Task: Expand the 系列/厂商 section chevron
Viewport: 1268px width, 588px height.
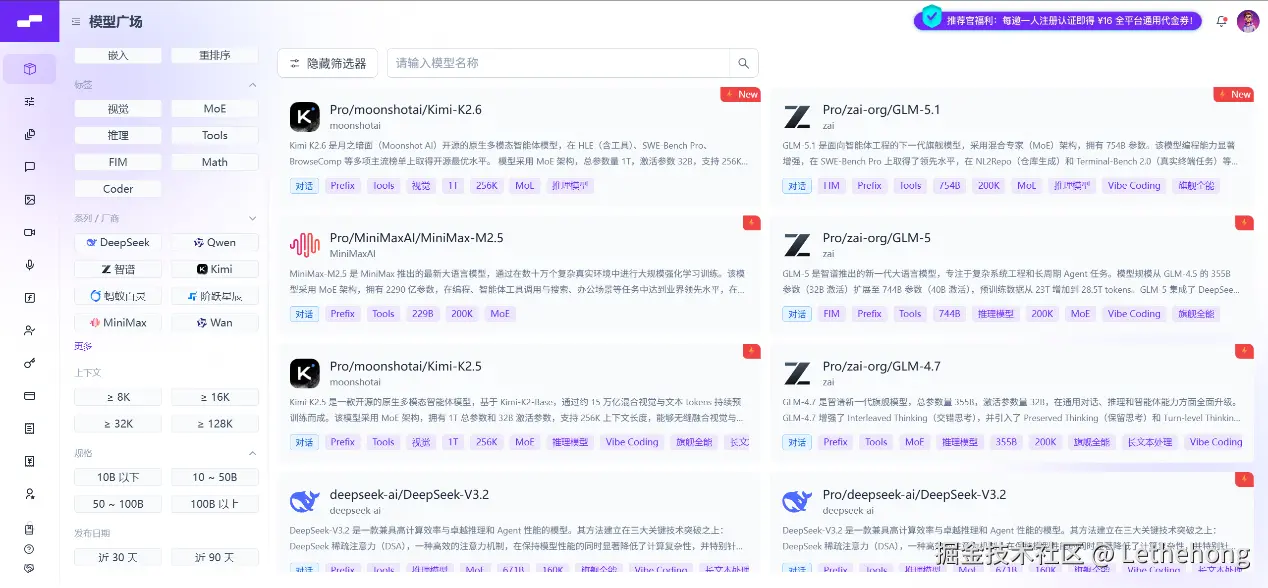Action: point(253,218)
